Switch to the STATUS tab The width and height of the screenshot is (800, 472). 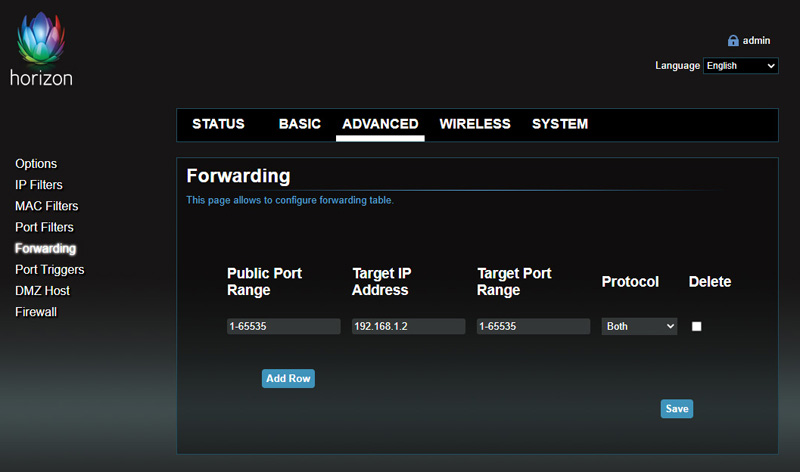point(218,124)
